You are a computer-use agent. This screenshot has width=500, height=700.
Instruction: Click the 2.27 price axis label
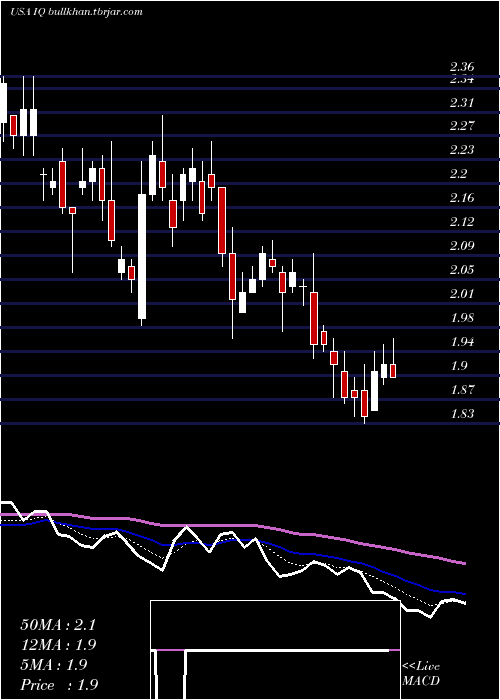tap(462, 125)
